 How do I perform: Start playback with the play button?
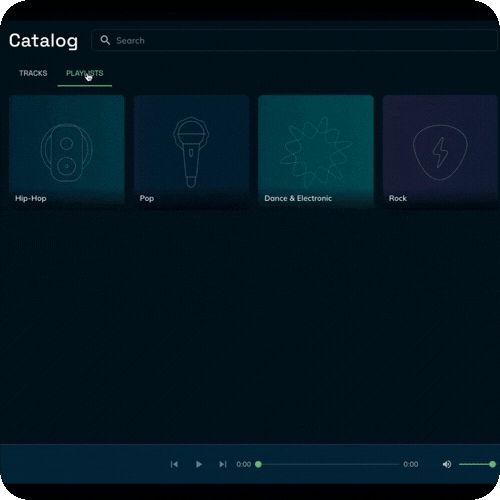pyautogui.click(x=199, y=464)
